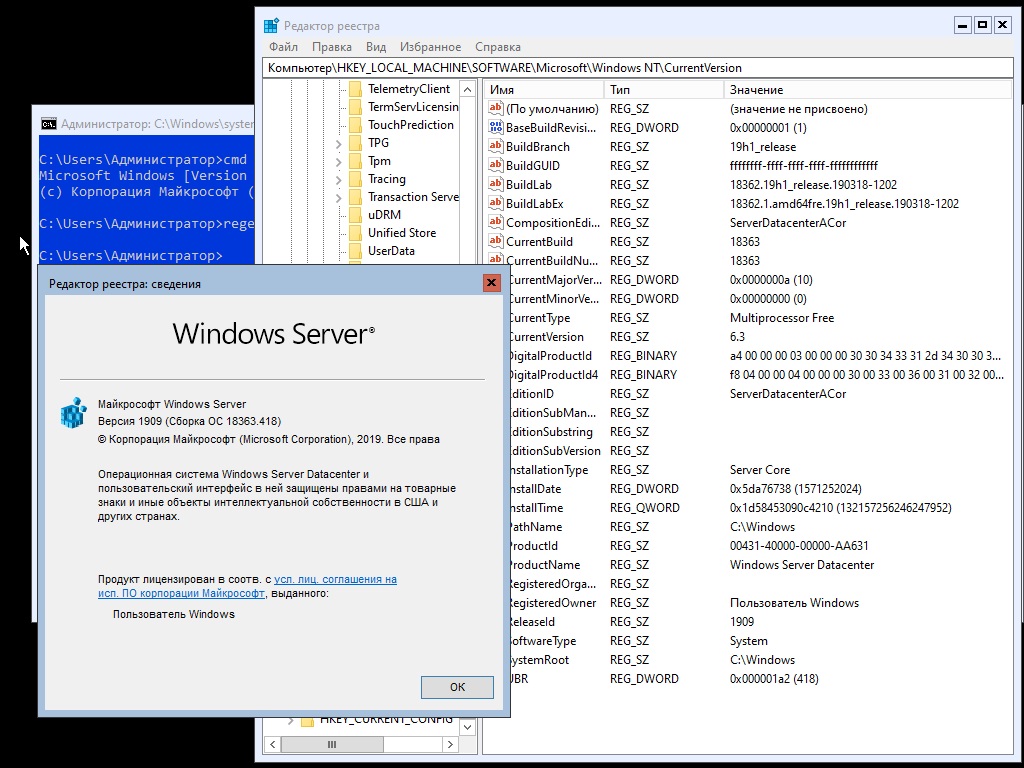Expand the HKEY_CURRENT_CONFIG hive

(291, 720)
